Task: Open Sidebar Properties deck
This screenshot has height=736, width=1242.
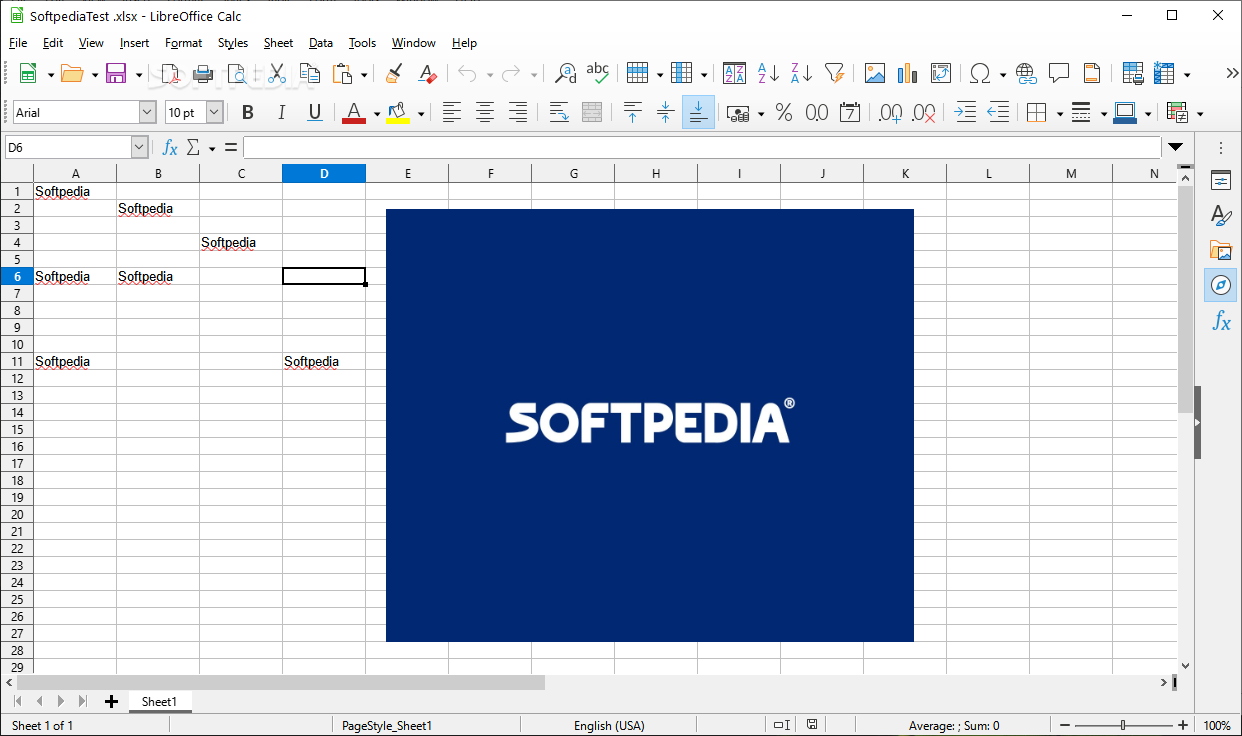Action: coord(1221,181)
